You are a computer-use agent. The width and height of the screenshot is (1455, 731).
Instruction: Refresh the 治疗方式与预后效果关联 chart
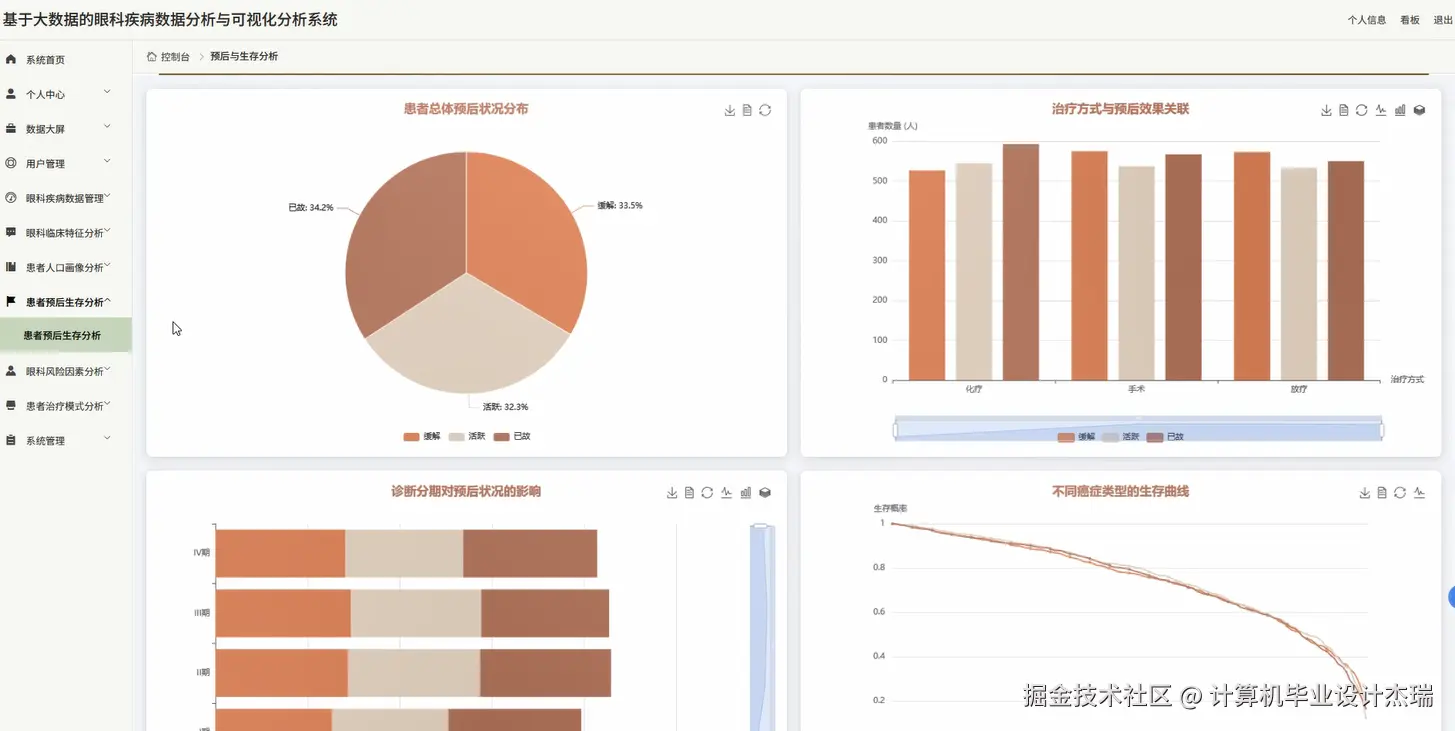[x=1361, y=110]
